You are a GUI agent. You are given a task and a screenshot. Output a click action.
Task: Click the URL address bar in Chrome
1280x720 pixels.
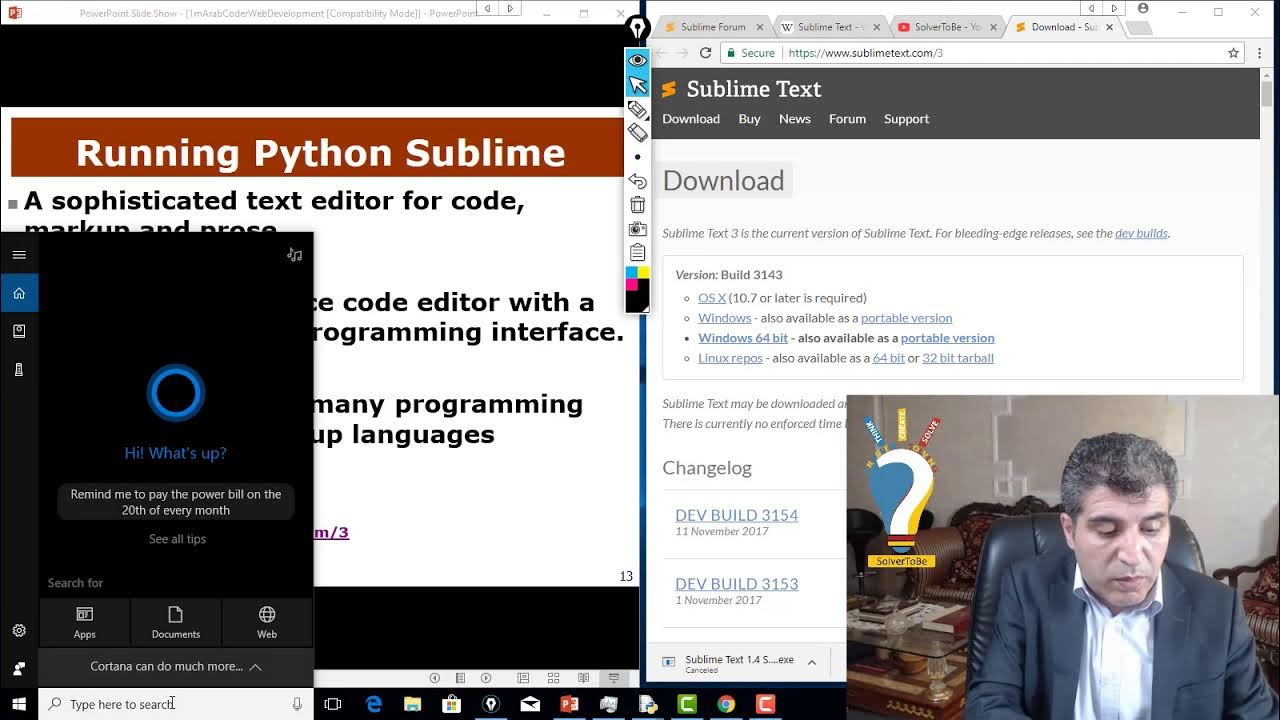980,53
